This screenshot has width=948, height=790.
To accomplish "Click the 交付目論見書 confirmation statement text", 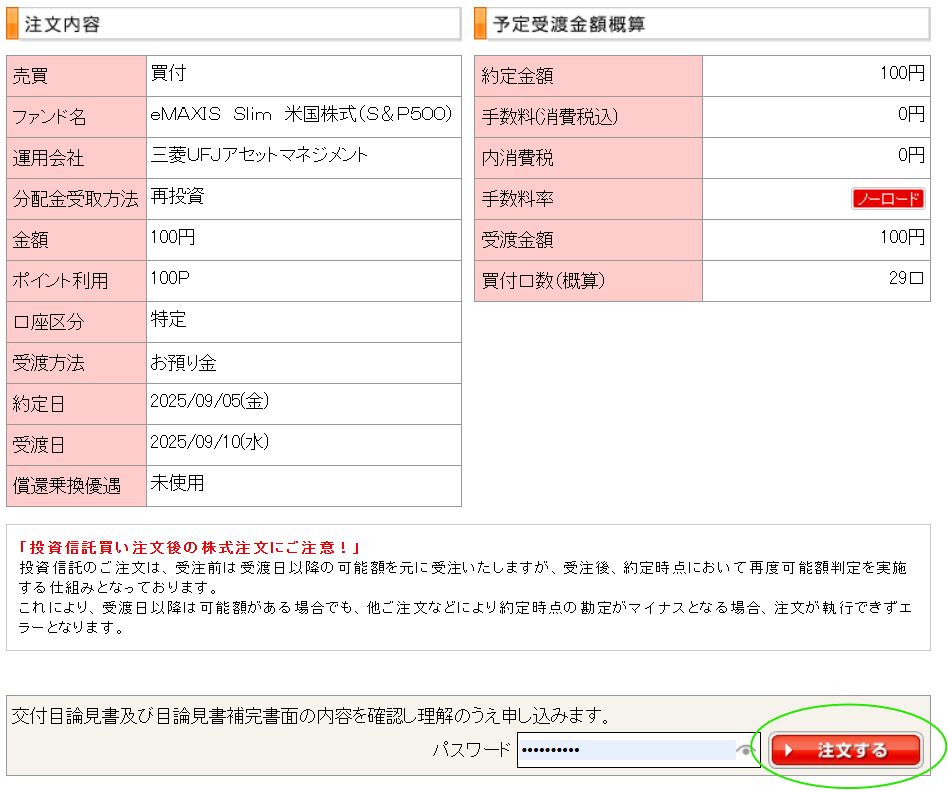I will pos(311,716).
